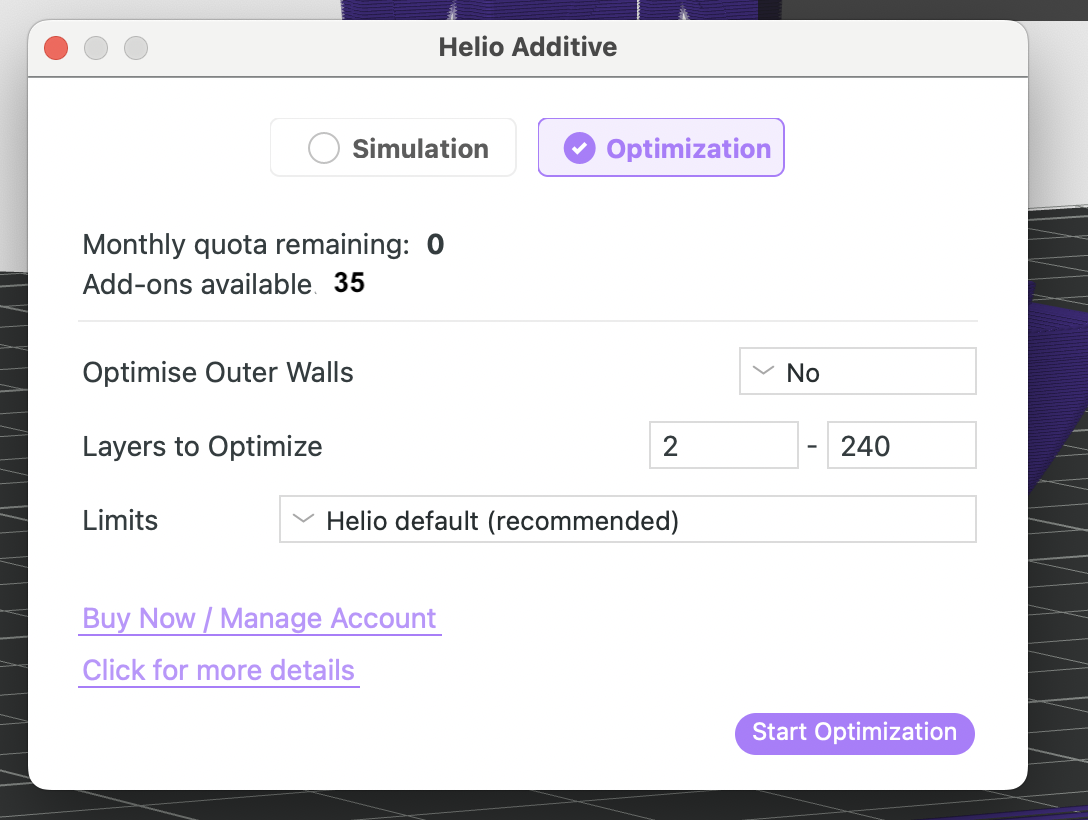The width and height of the screenshot is (1088, 820).
Task: Click the chevron on the Optimise Outer Walls selector
Action: click(761, 370)
